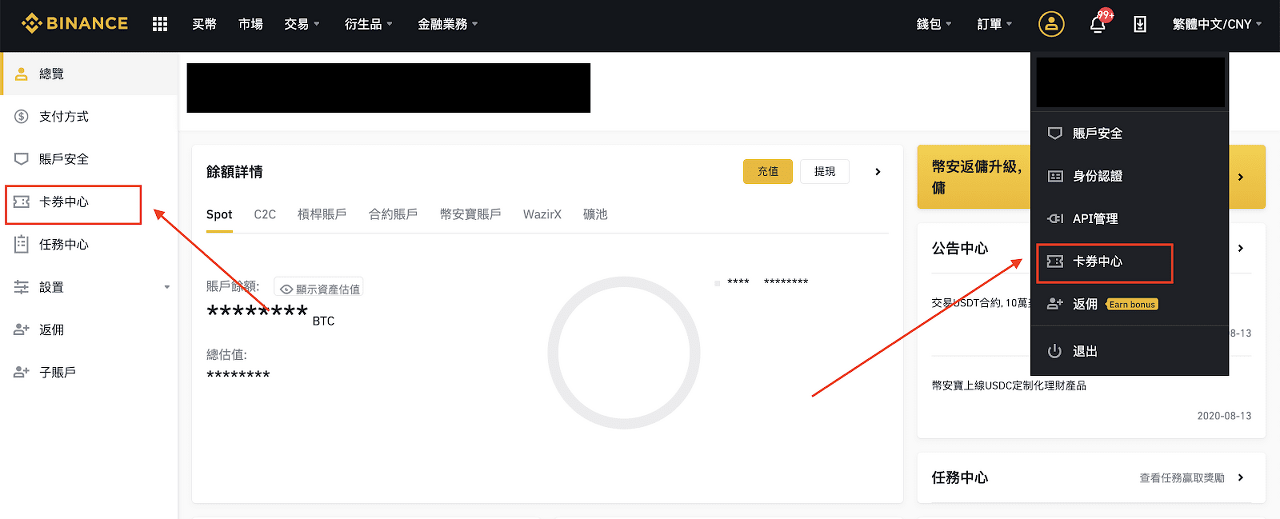Expand the 設置 sidebar arrow
The width and height of the screenshot is (1280, 519).
click(167, 287)
